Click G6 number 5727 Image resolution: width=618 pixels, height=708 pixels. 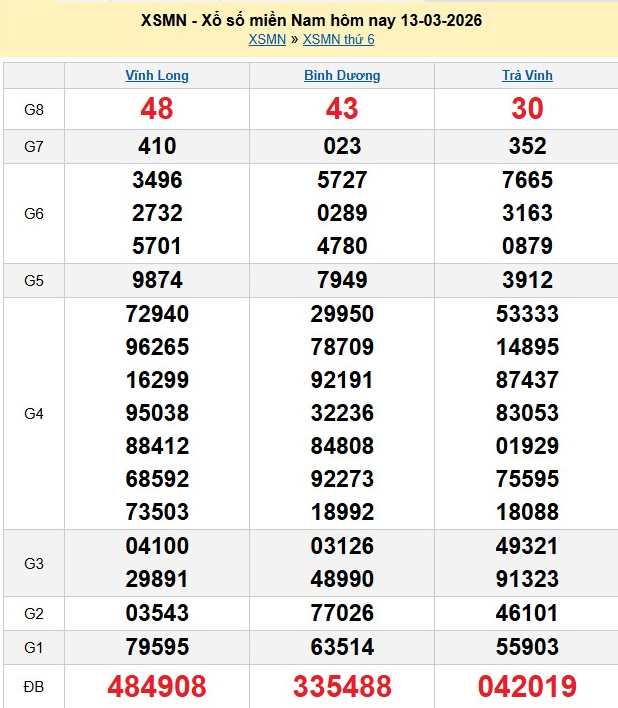[342, 180]
